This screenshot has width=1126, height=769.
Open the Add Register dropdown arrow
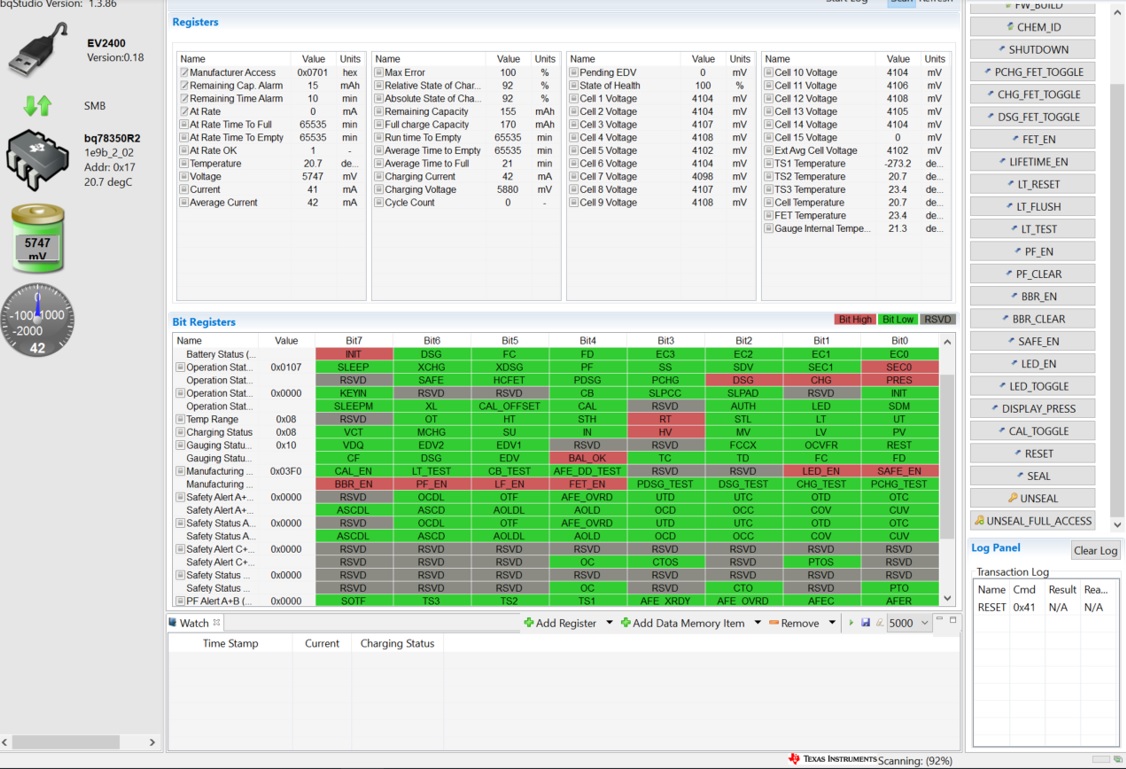click(609, 623)
